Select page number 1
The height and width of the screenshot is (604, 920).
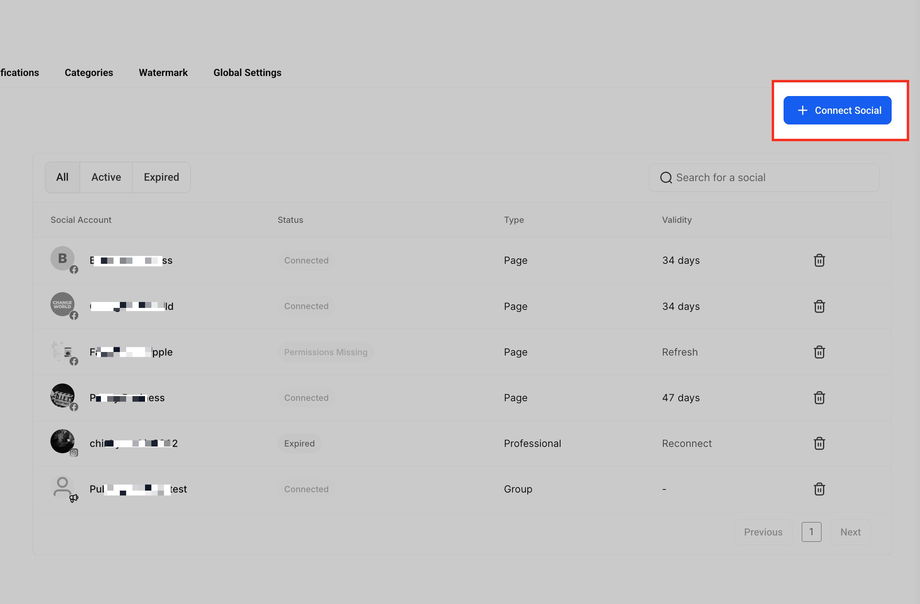[811, 532]
